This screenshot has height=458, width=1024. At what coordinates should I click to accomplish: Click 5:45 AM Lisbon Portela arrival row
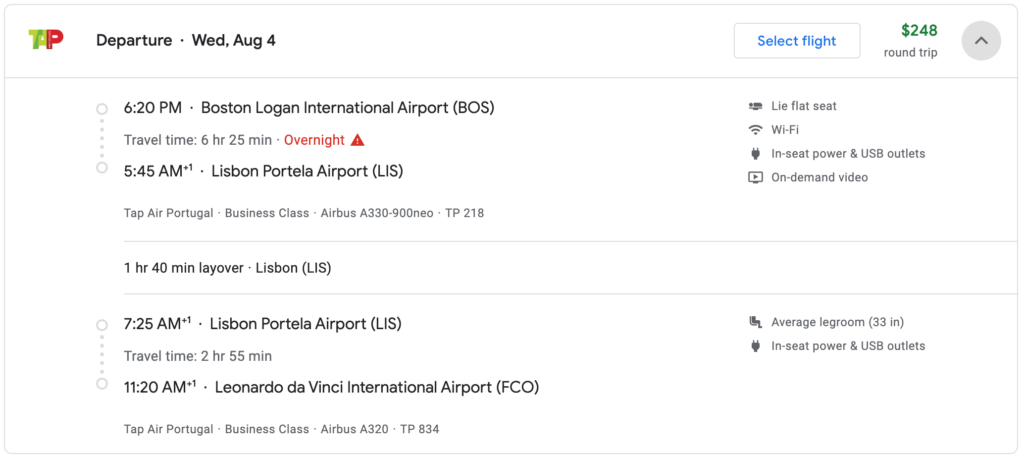(x=263, y=171)
